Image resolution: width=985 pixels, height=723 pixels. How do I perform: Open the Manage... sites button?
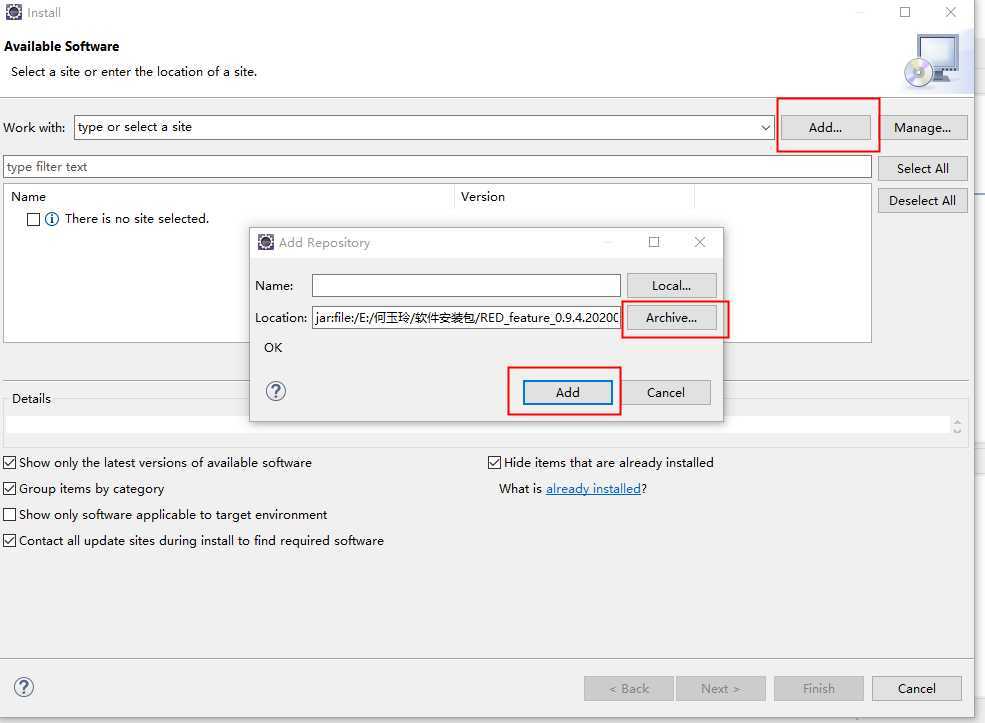[x=922, y=128]
